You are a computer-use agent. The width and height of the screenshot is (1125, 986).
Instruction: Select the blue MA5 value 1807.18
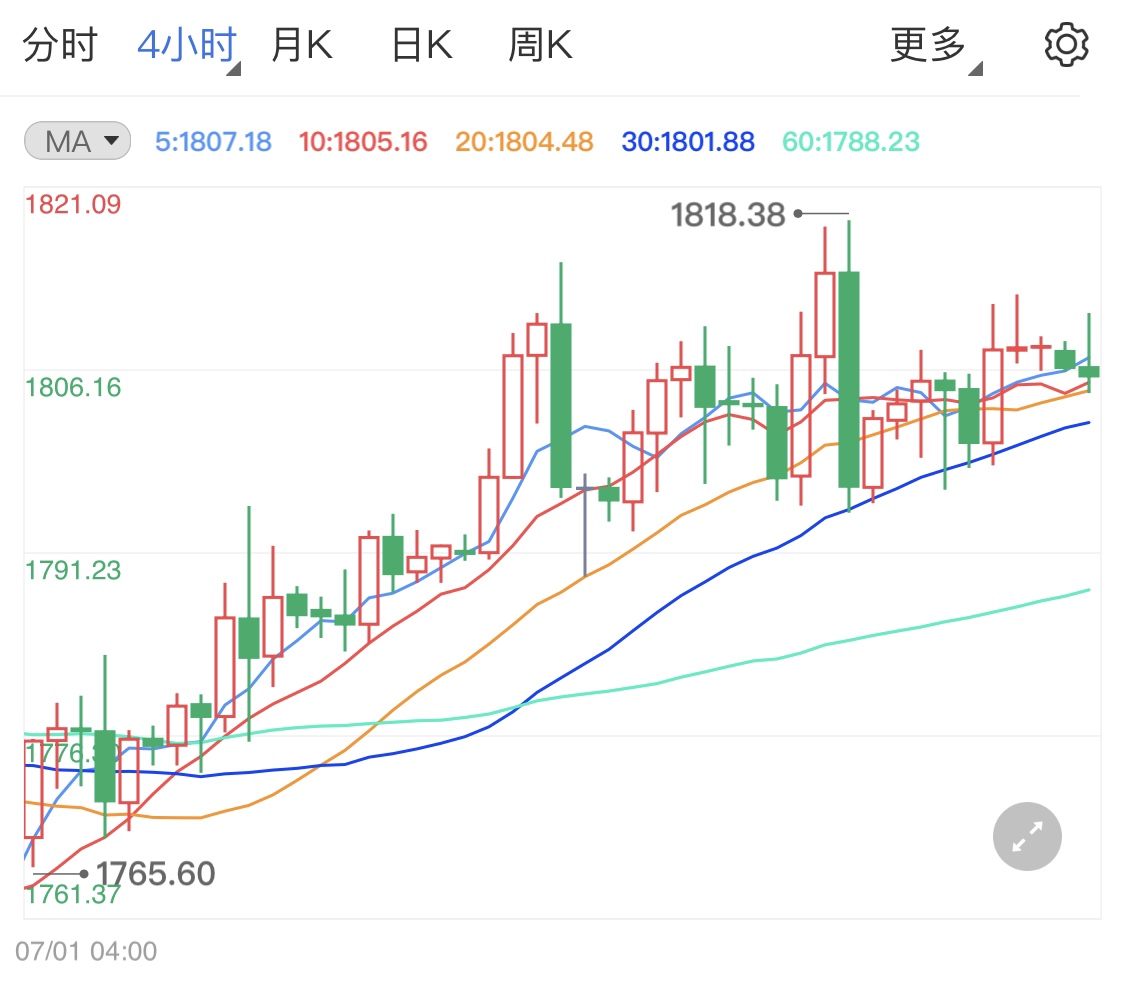click(x=213, y=141)
